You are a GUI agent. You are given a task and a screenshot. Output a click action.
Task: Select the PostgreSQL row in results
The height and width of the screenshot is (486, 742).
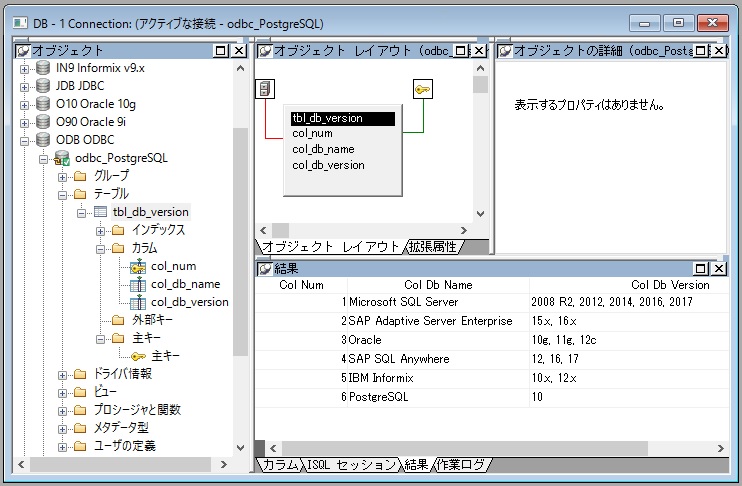point(376,397)
